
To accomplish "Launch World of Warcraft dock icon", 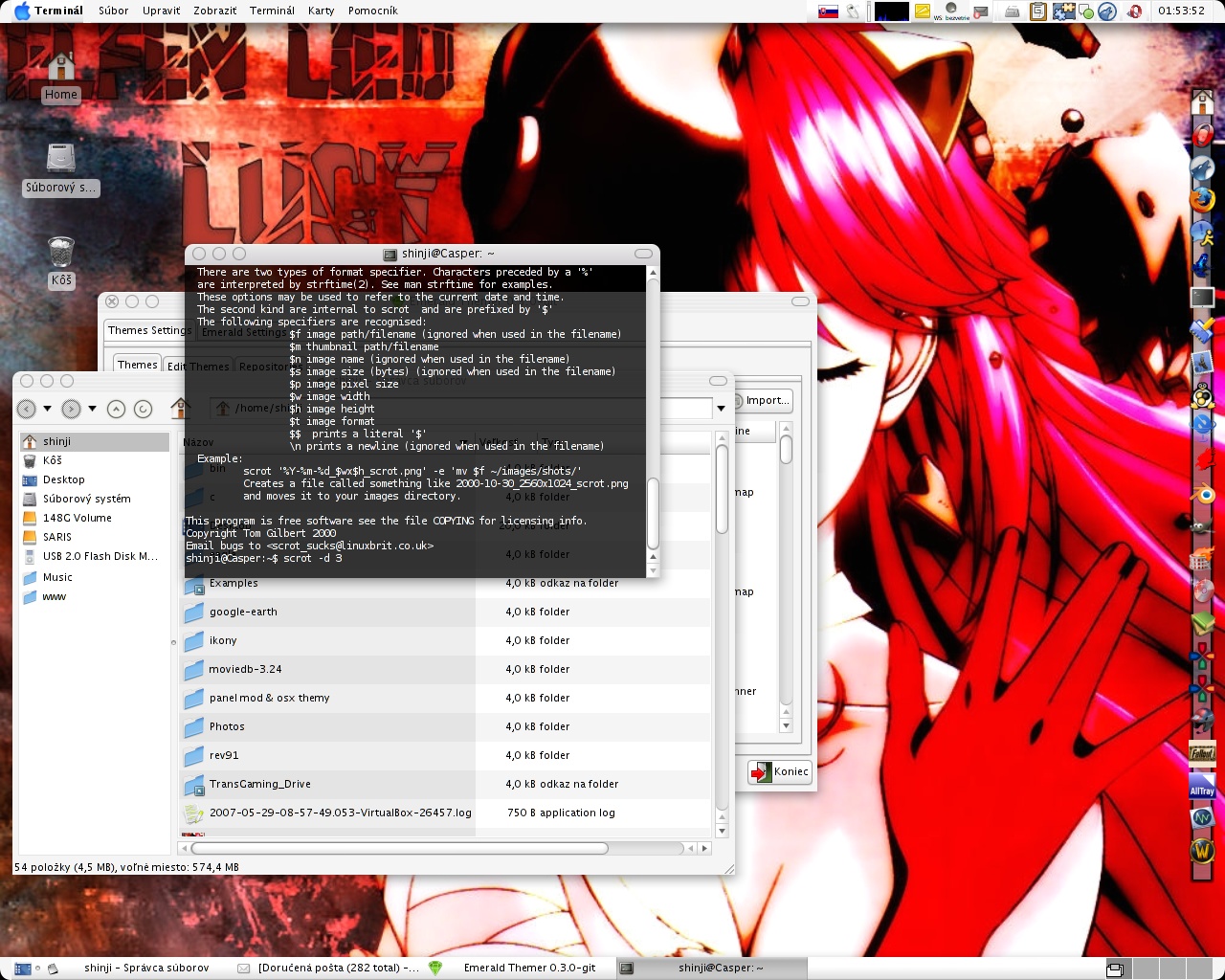I will click(x=1203, y=851).
